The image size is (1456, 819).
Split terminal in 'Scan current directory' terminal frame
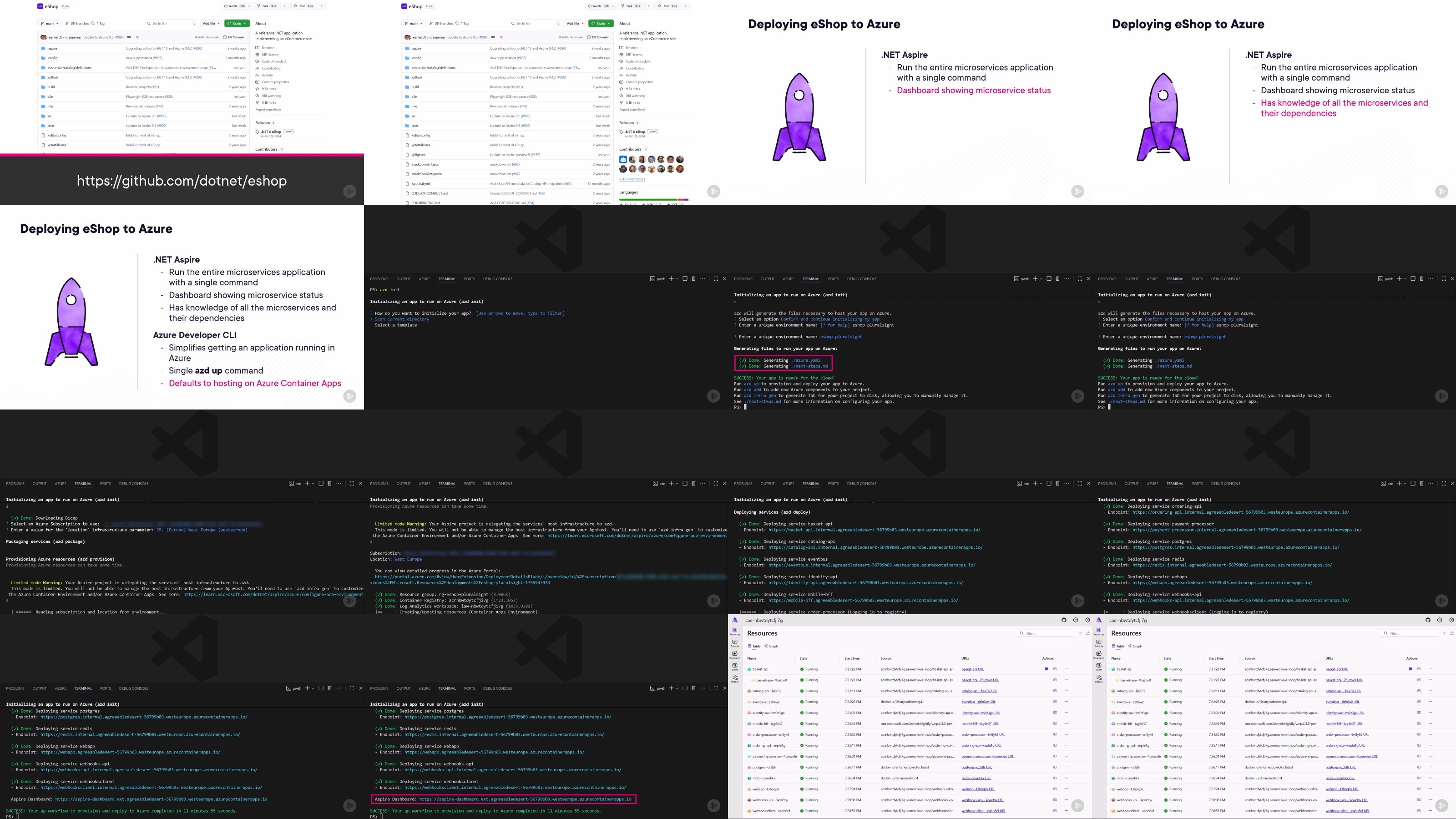[684, 278]
